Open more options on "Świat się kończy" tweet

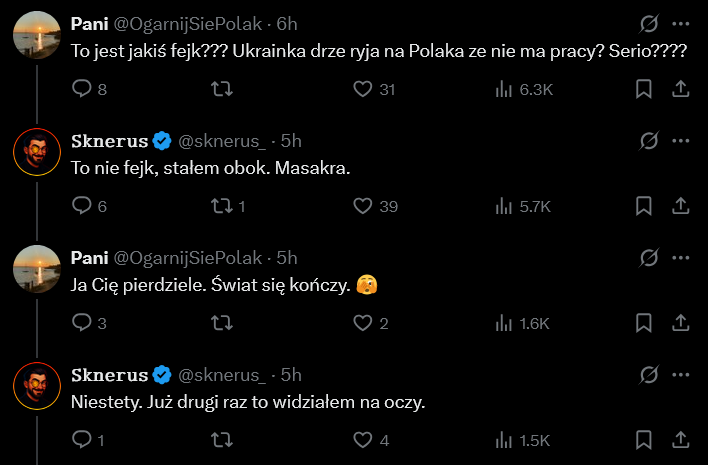click(x=680, y=258)
